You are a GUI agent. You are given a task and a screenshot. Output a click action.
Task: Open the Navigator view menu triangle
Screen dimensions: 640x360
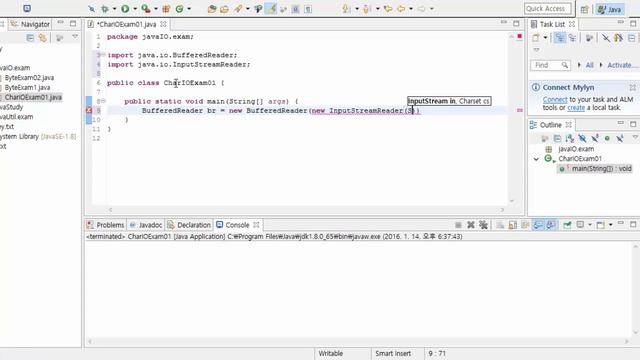[75, 37]
